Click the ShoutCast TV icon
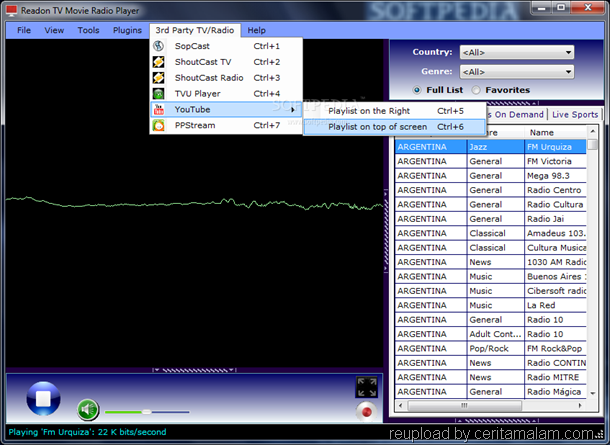 point(158,62)
